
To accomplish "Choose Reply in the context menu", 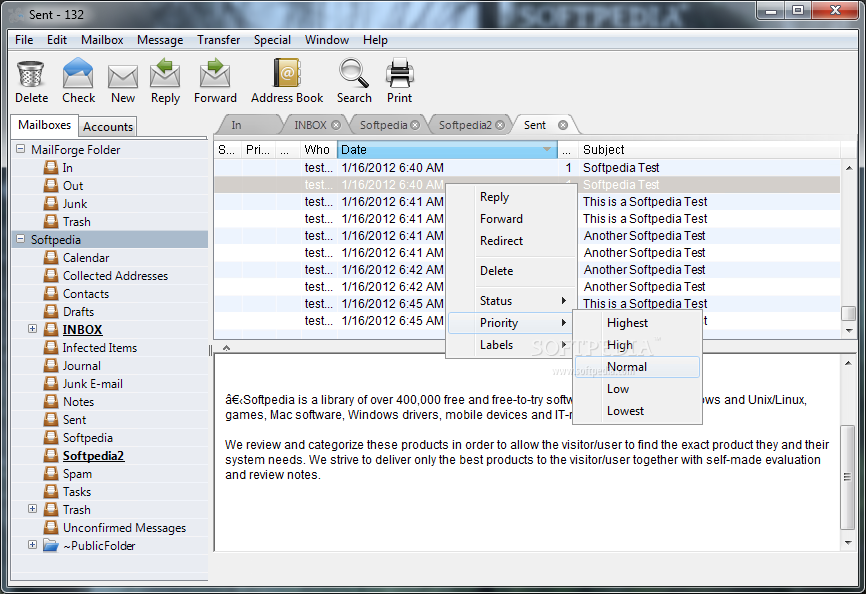I will point(511,197).
